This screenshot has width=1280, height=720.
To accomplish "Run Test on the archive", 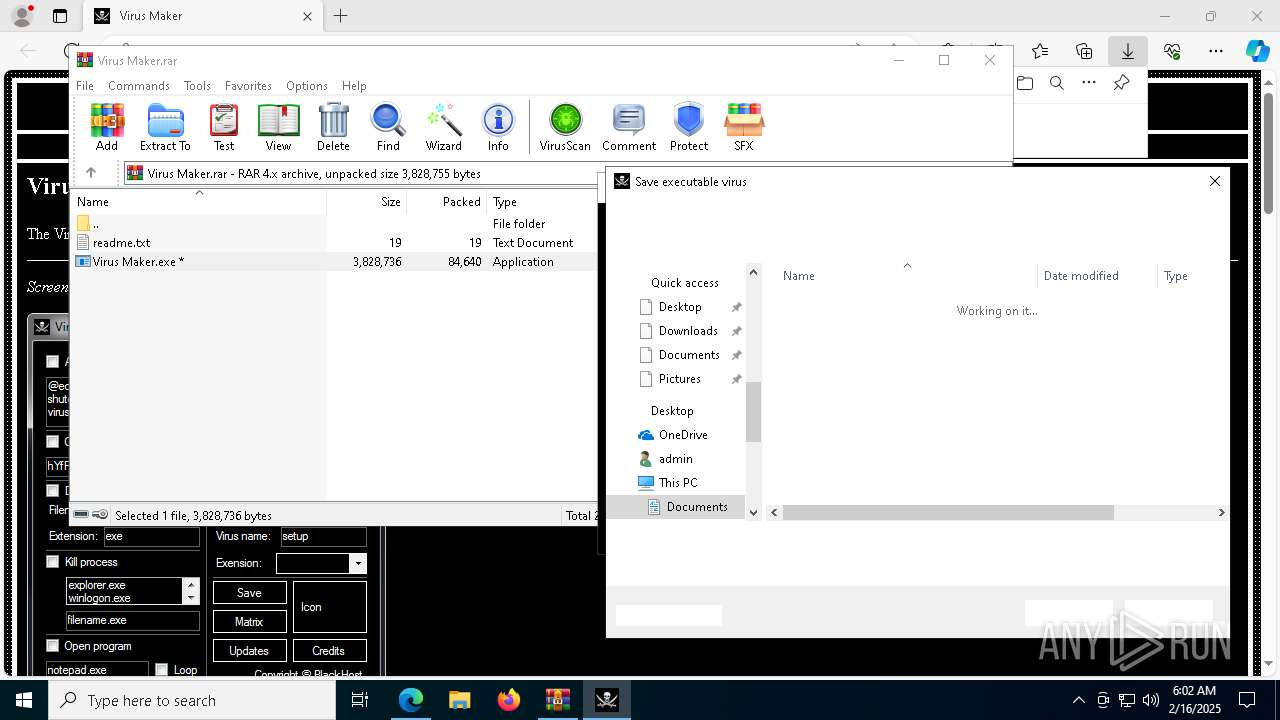I will (224, 127).
